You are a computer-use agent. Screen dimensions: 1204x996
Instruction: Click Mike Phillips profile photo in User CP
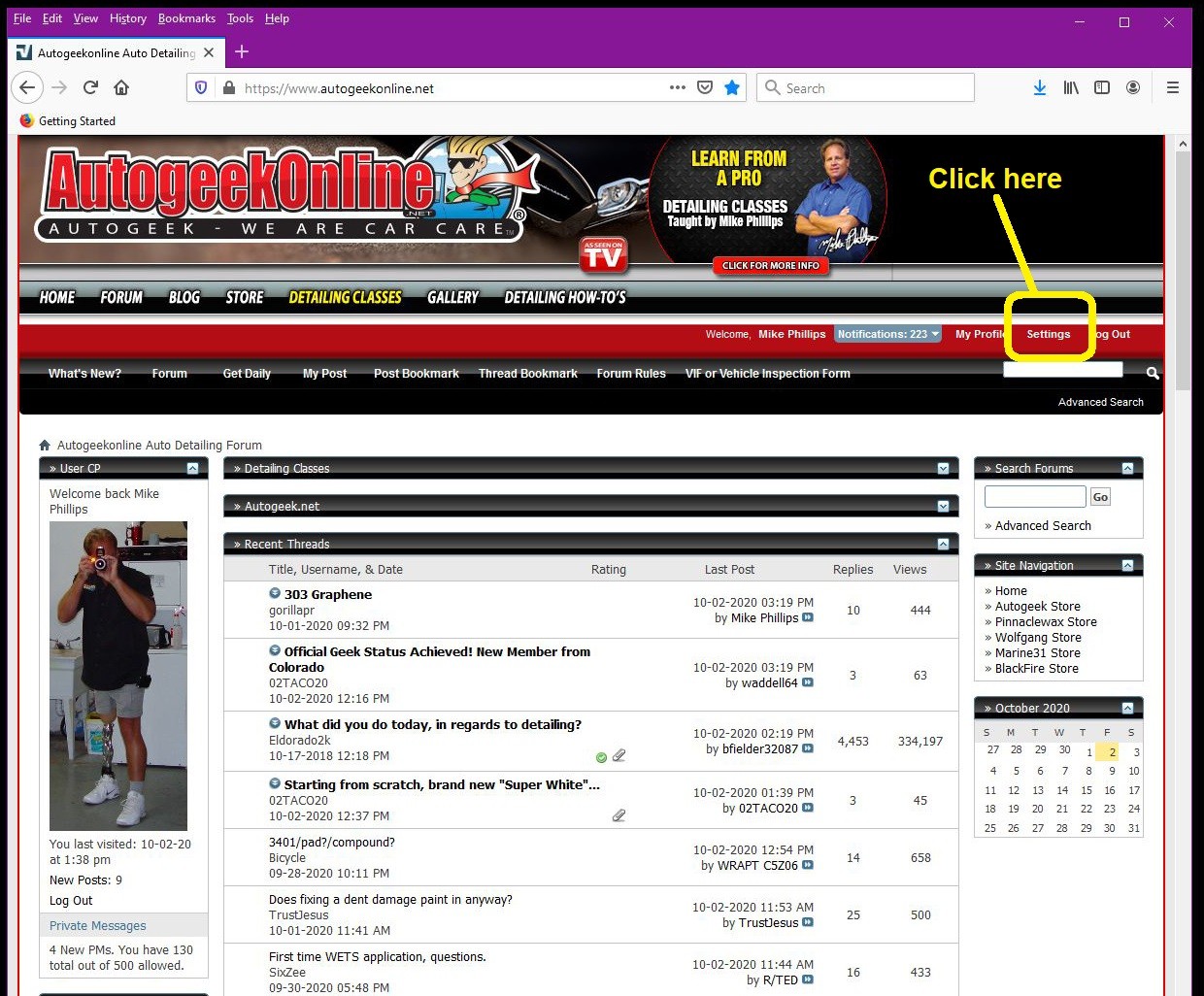(118, 676)
